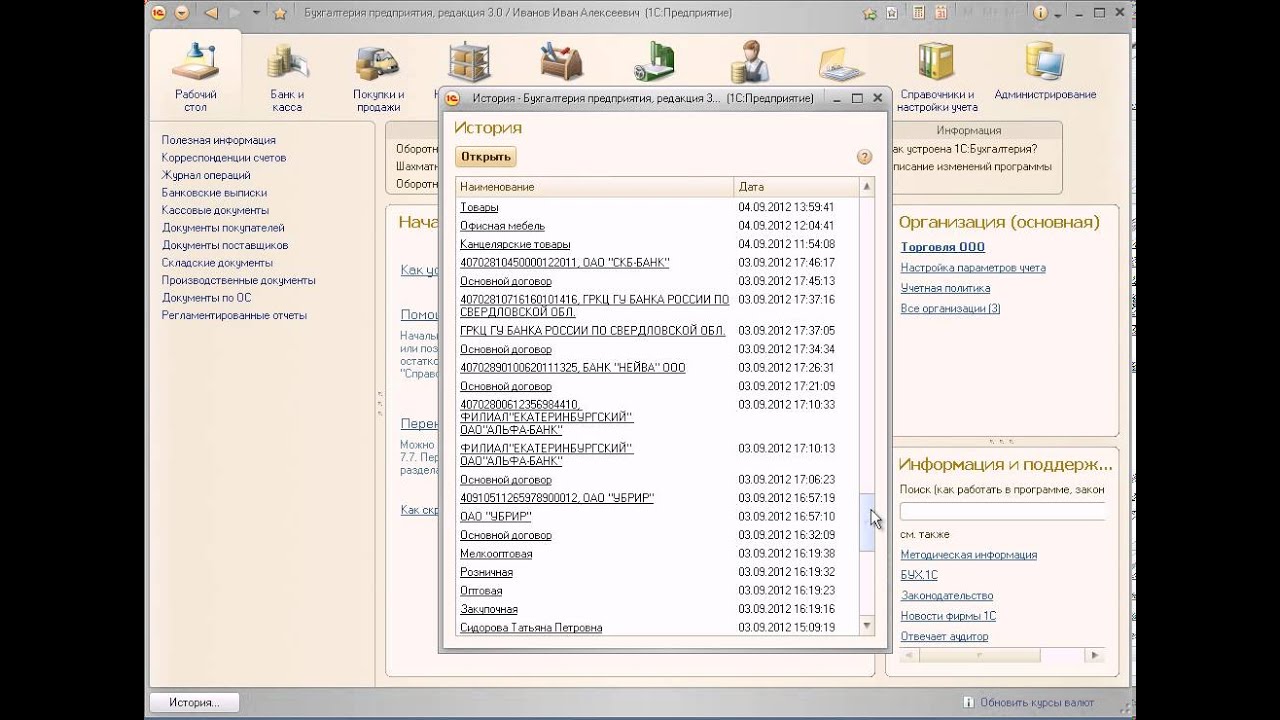This screenshot has height=720, width=1280.
Task: Open Отвечает аудитор link
Action: point(944,637)
